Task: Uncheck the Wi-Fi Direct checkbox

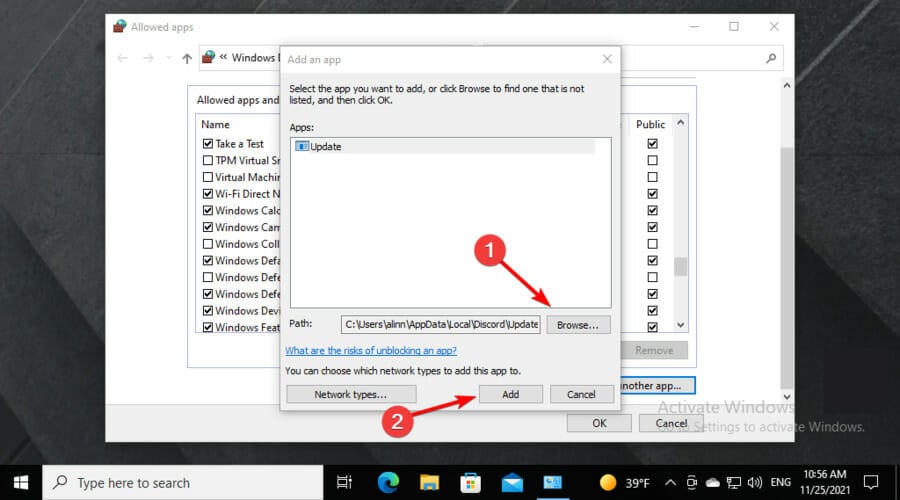Action: (208, 193)
